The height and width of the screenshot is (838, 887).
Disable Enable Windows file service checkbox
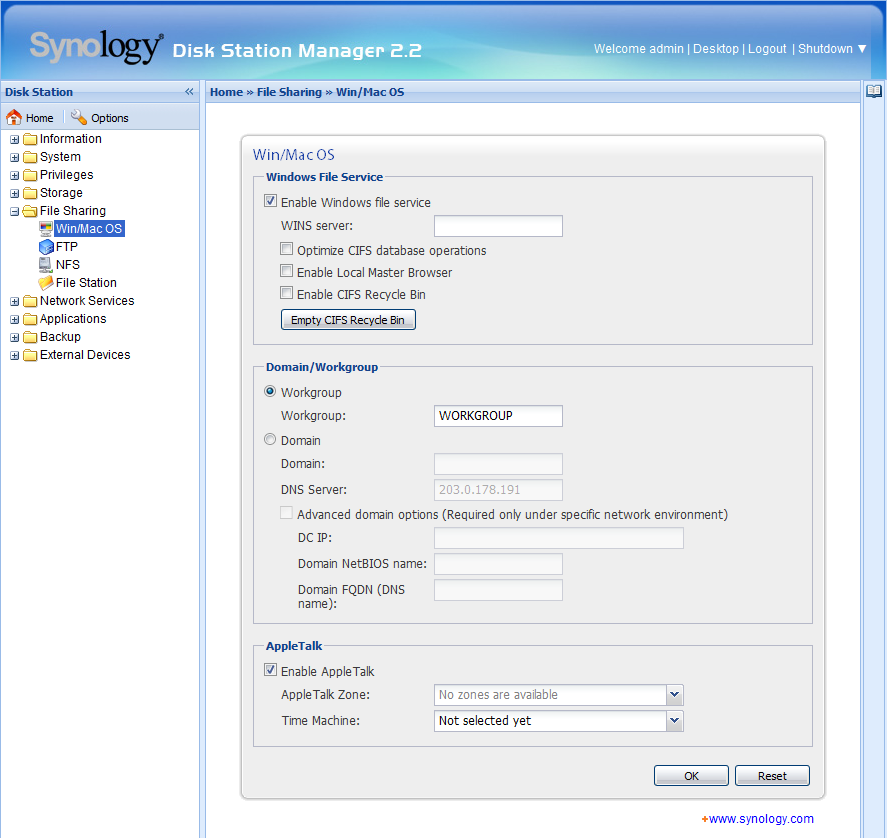(x=270, y=201)
